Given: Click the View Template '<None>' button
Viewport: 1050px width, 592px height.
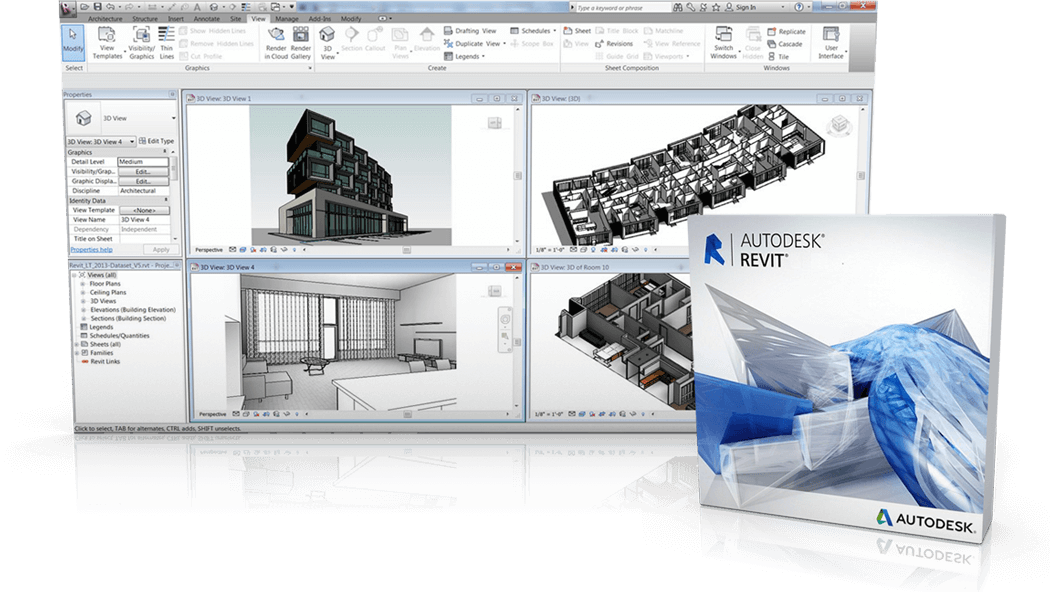Looking at the screenshot, I should pyautogui.click(x=144, y=210).
